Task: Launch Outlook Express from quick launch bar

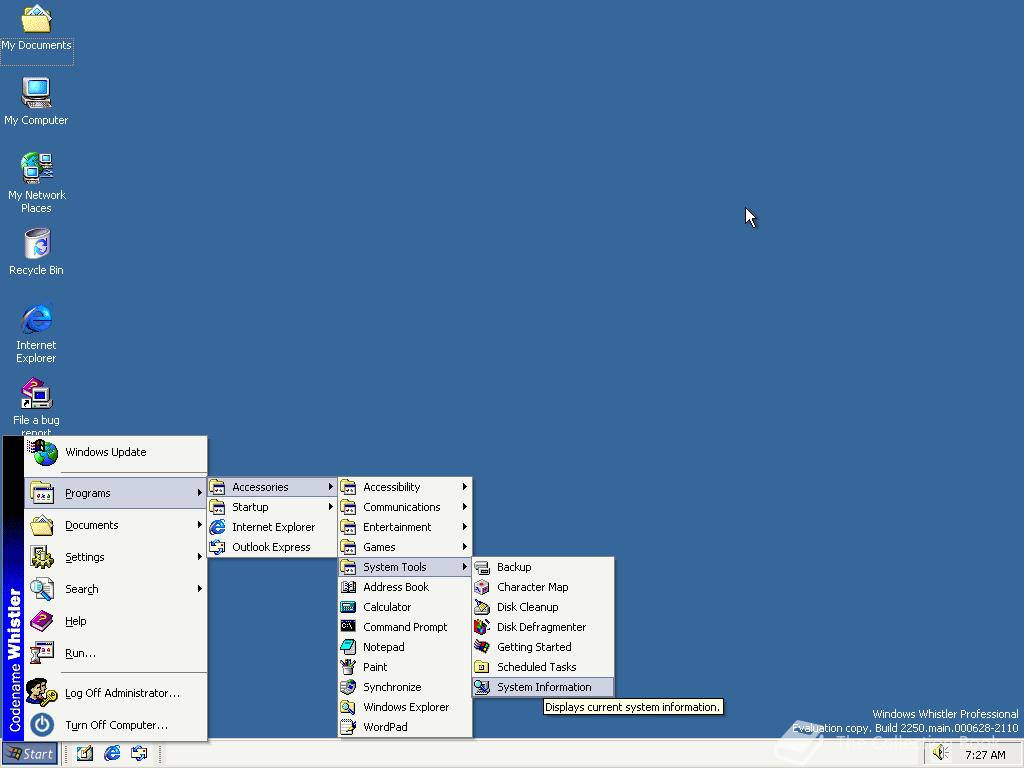Action: point(138,754)
